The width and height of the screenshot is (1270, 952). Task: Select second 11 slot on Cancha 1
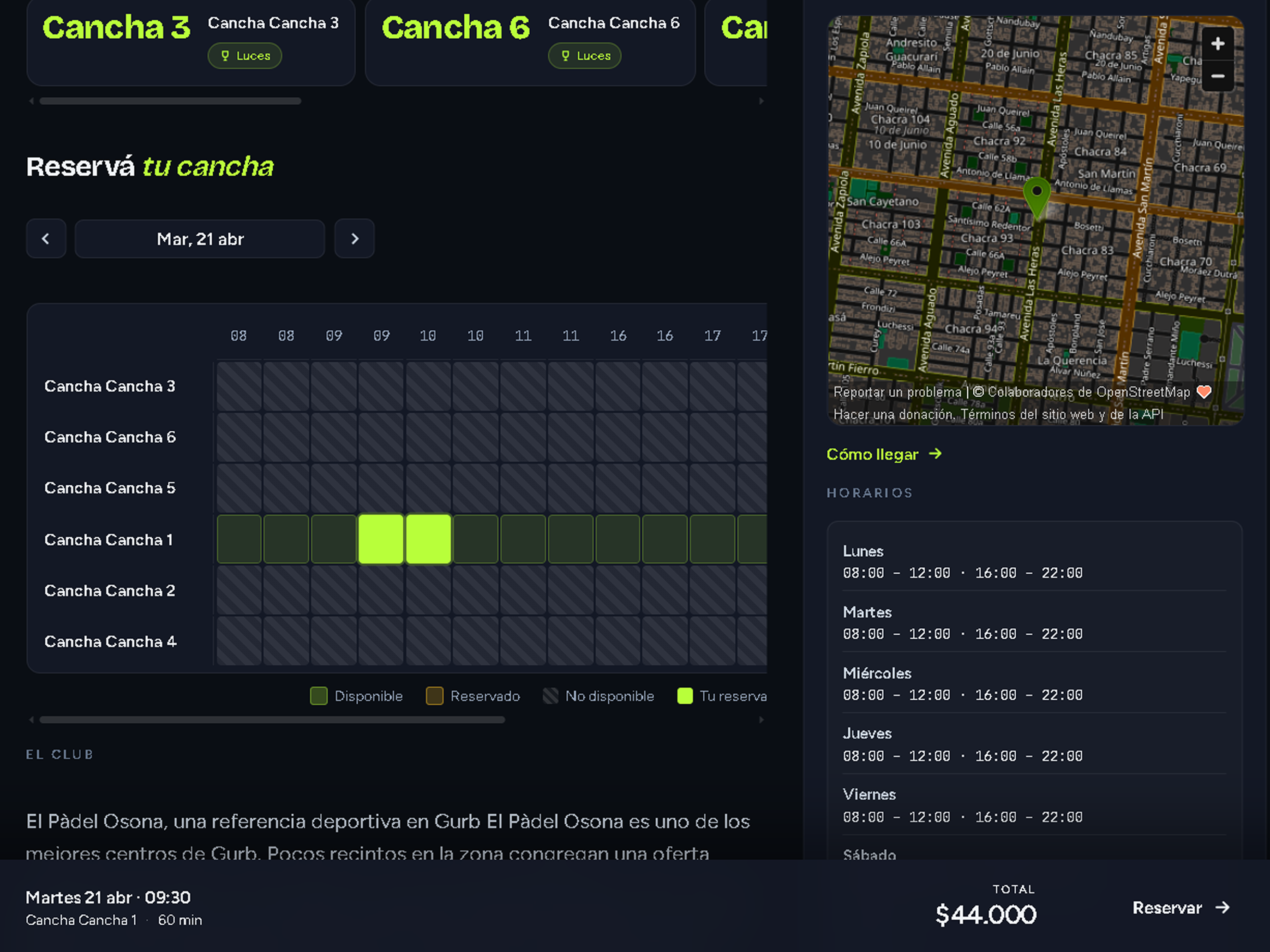(x=571, y=539)
